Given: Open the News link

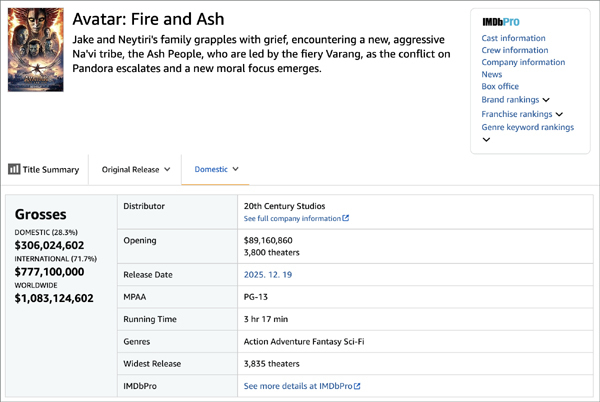Looking at the screenshot, I should tap(491, 74).
